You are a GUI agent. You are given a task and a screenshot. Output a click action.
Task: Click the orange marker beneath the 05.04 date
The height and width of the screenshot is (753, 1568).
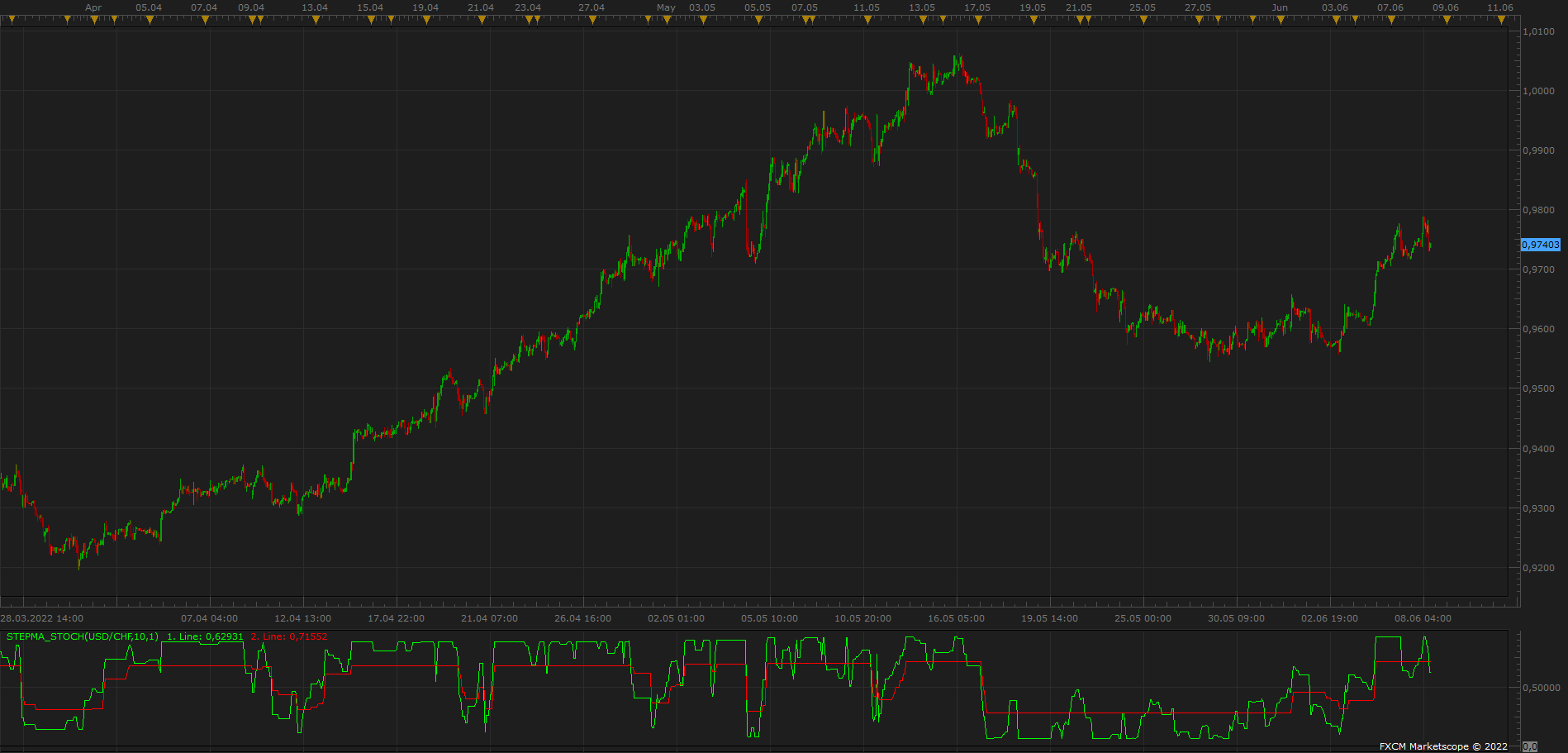pos(150,20)
